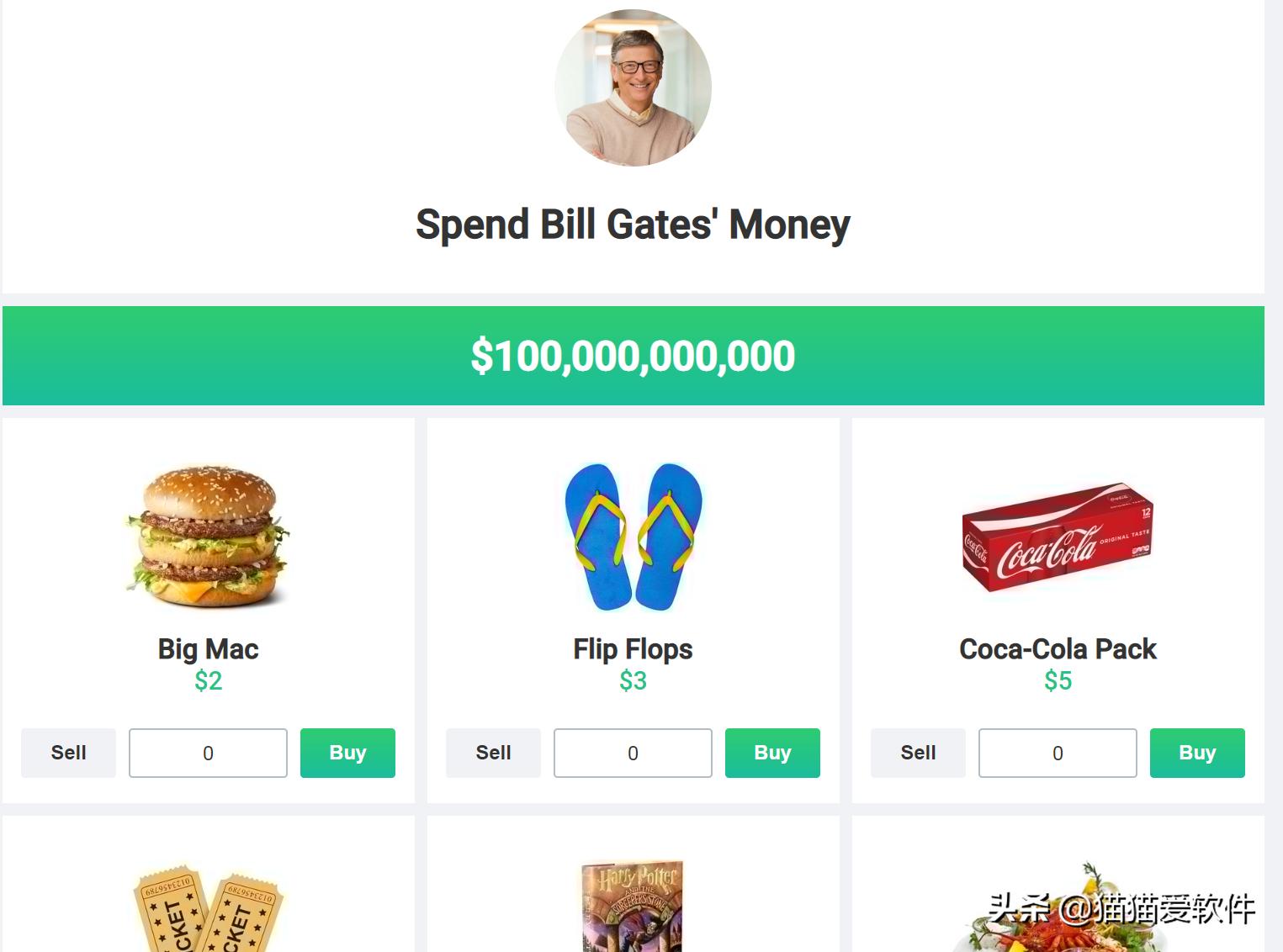
Task: Click the Coca-Cola Pack box image
Action: [x=1058, y=537]
